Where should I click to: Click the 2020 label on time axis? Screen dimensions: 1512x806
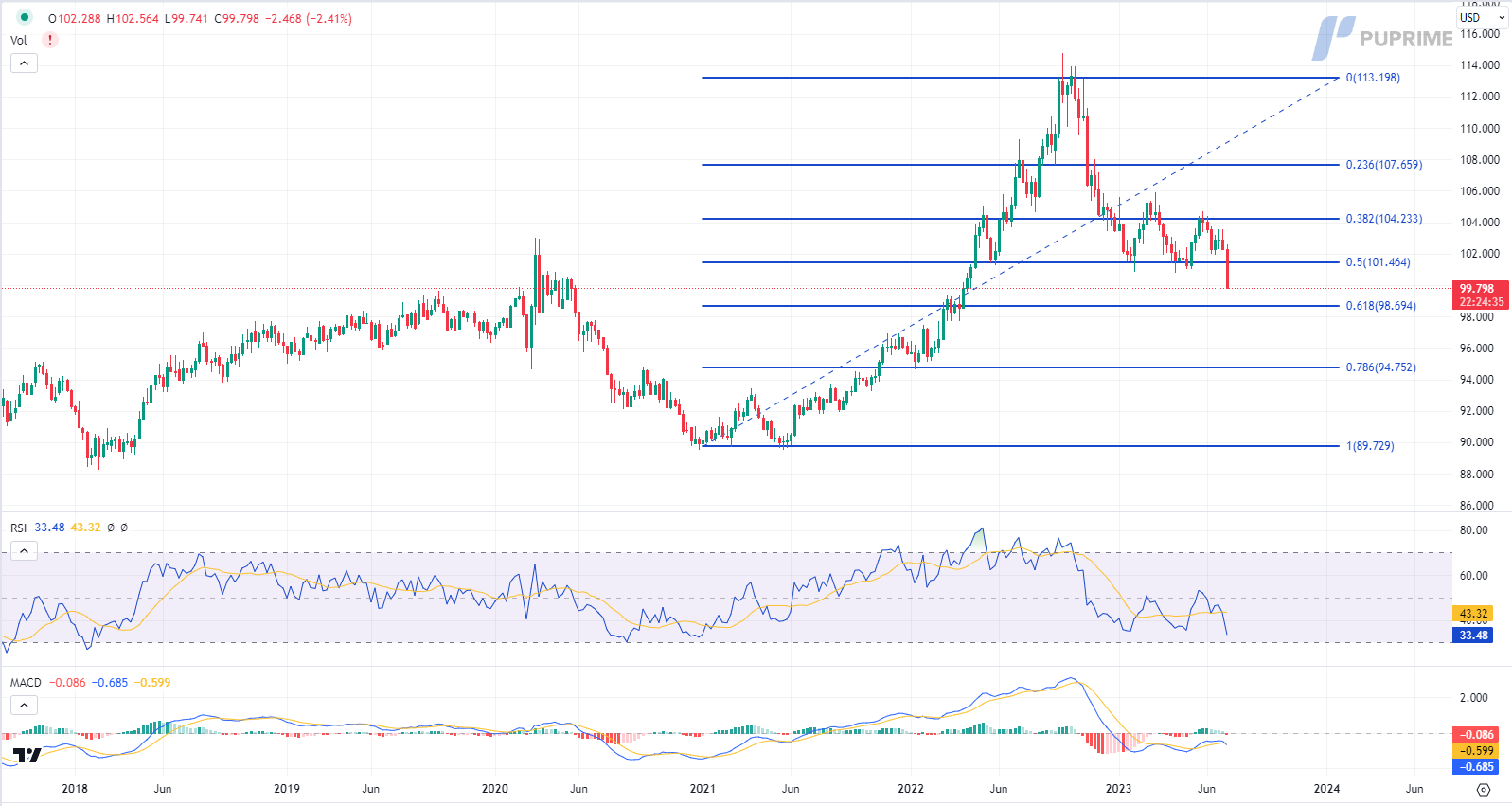(x=495, y=789)
